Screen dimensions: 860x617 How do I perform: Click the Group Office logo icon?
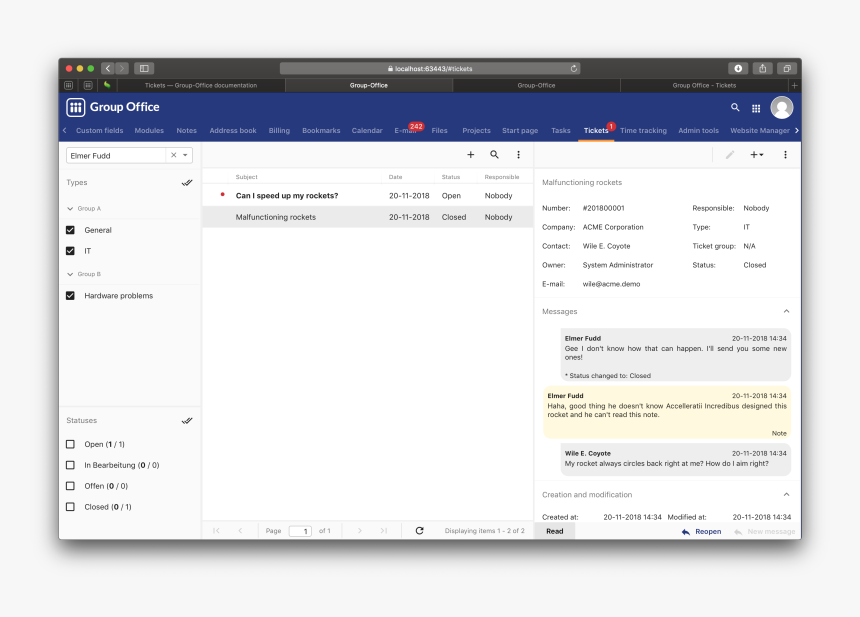coord(76,107)
